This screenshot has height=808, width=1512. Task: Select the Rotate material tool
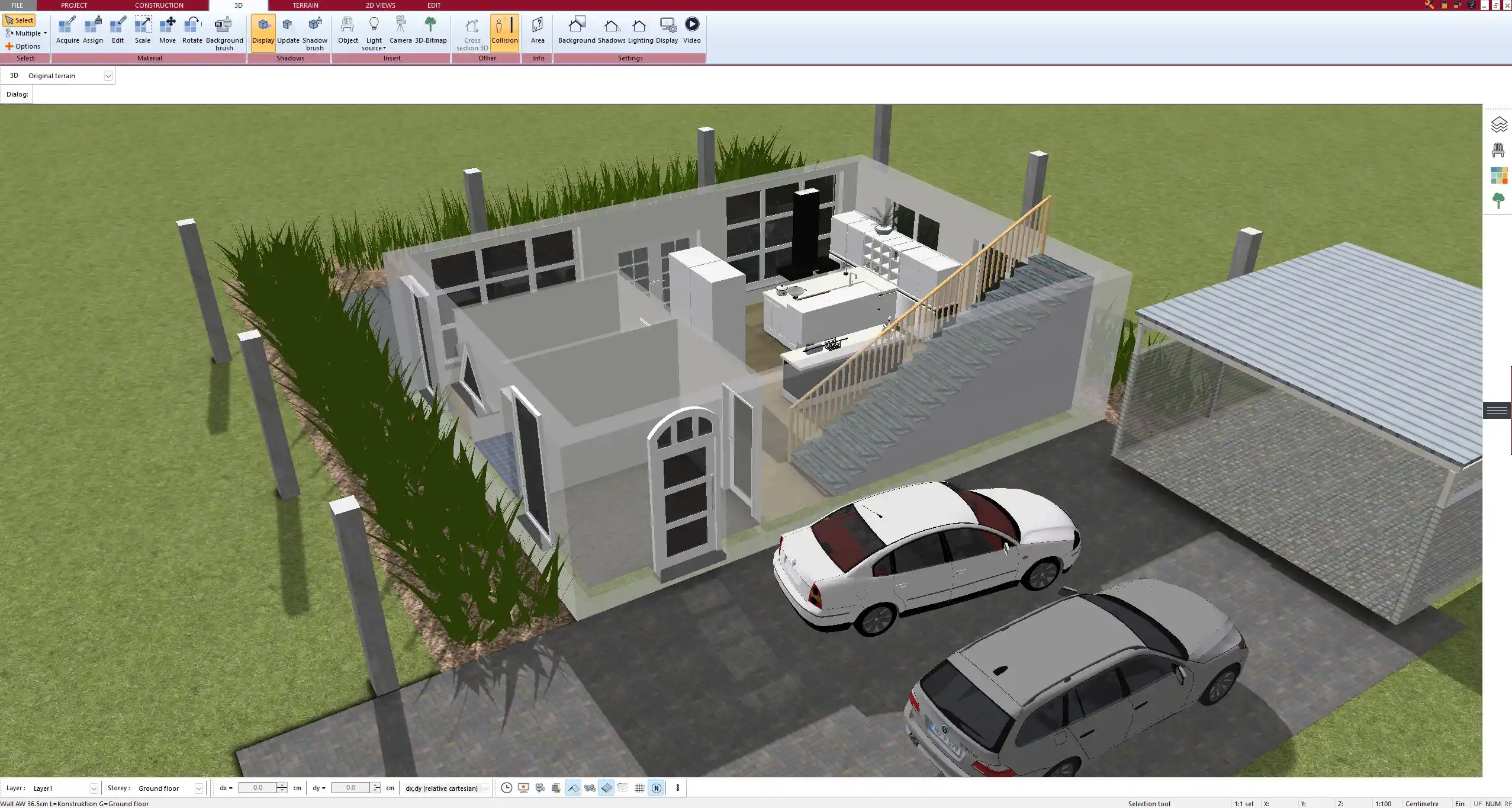[x=192, y=31]
